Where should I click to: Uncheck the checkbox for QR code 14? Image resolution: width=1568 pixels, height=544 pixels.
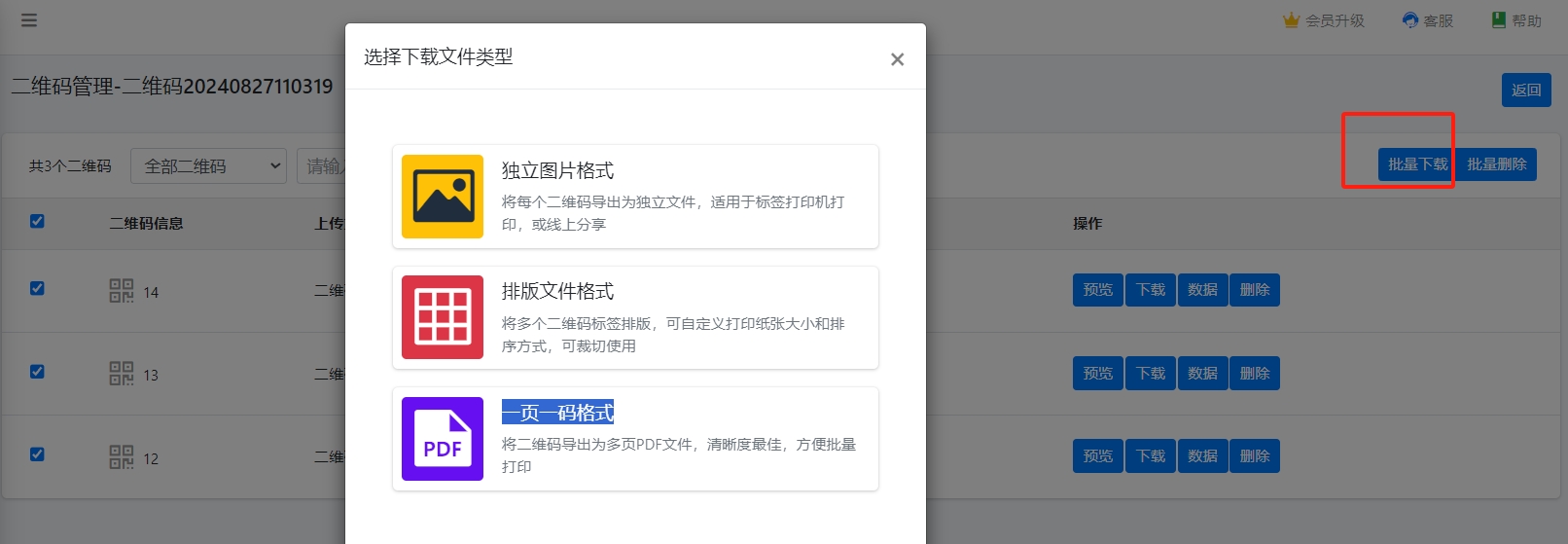coord(37,288)
